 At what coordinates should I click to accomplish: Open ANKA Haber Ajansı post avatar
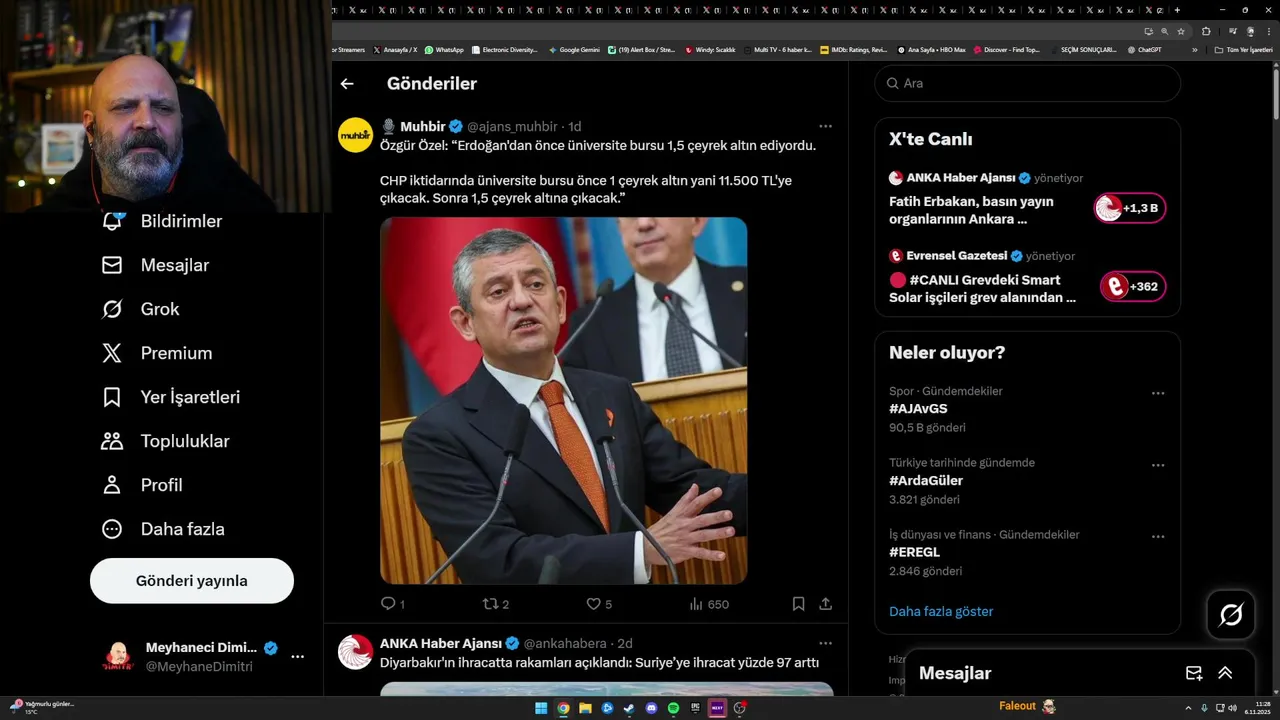[355, 652]
